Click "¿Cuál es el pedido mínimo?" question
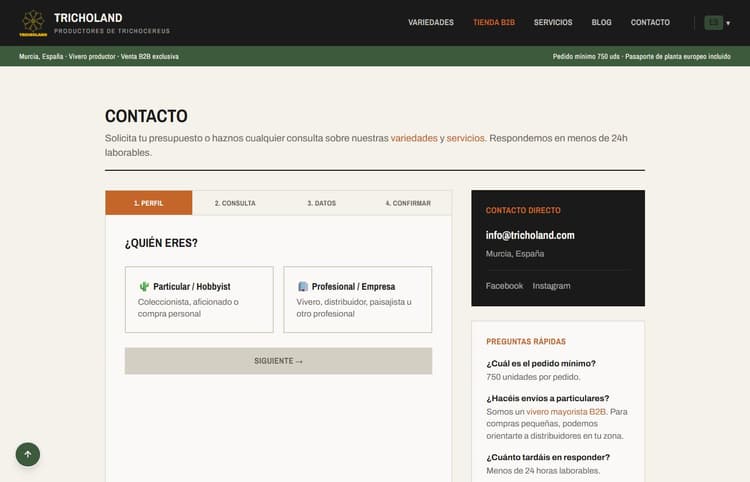 pos(541,363)
